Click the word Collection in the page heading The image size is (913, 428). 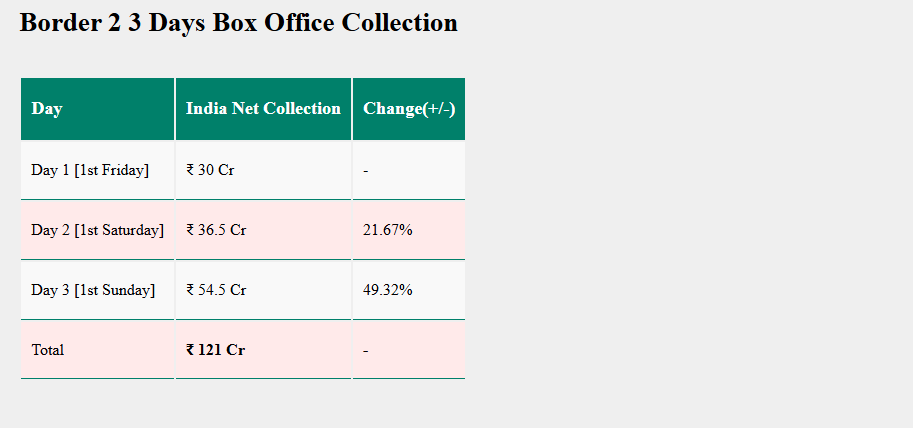[400, 23]
